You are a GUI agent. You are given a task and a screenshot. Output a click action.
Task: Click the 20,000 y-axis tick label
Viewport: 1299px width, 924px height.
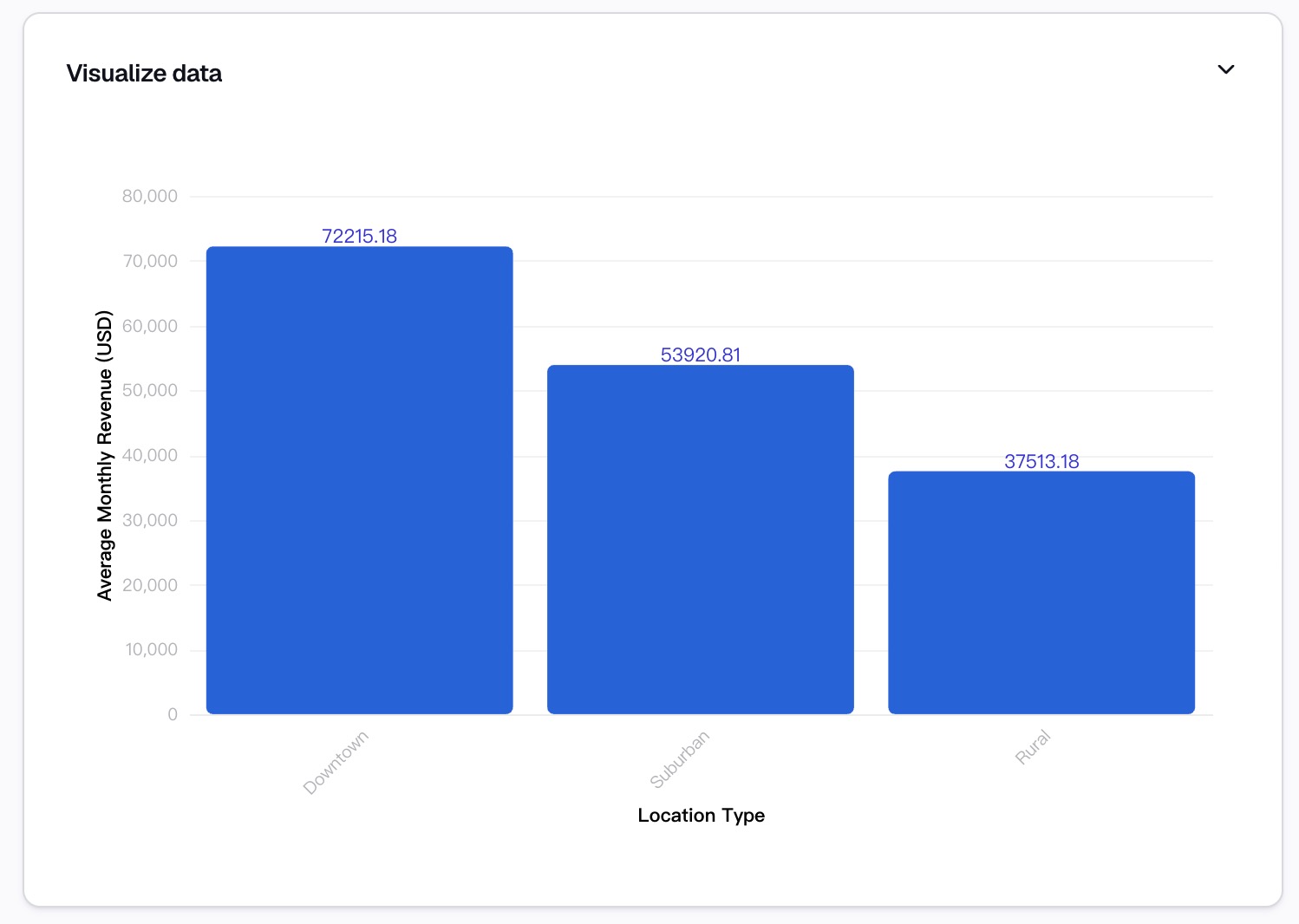point(150,585)
